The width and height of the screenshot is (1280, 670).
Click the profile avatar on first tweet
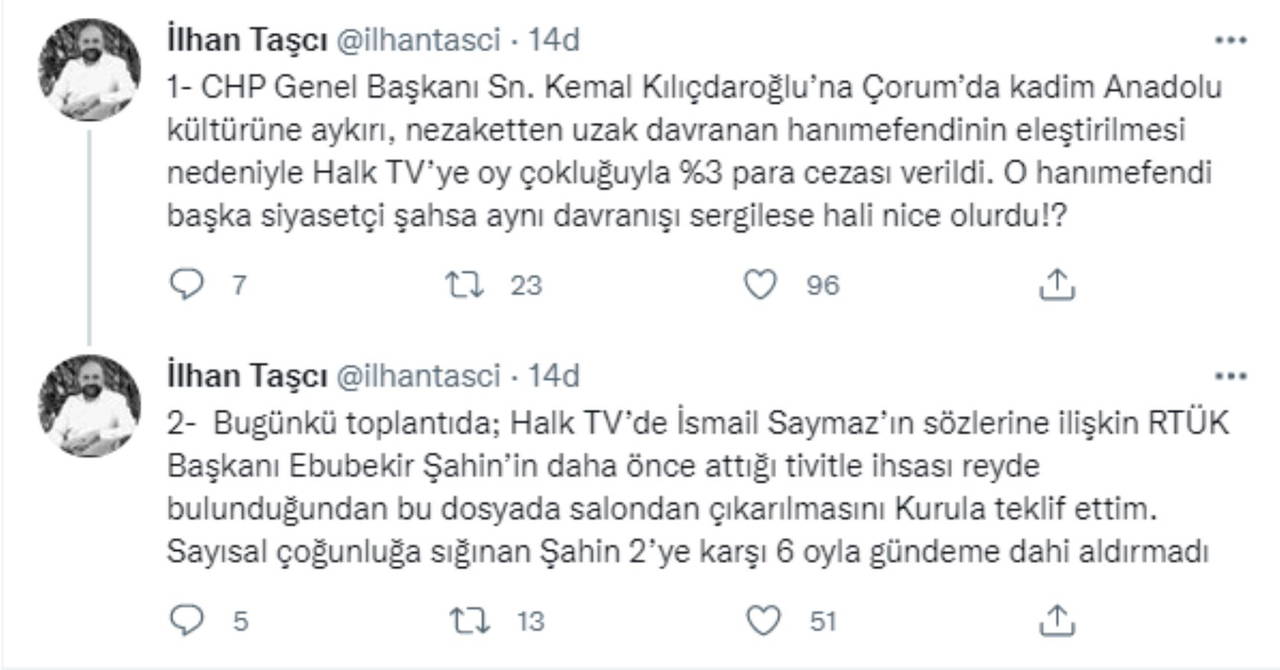tap(89, 70)
